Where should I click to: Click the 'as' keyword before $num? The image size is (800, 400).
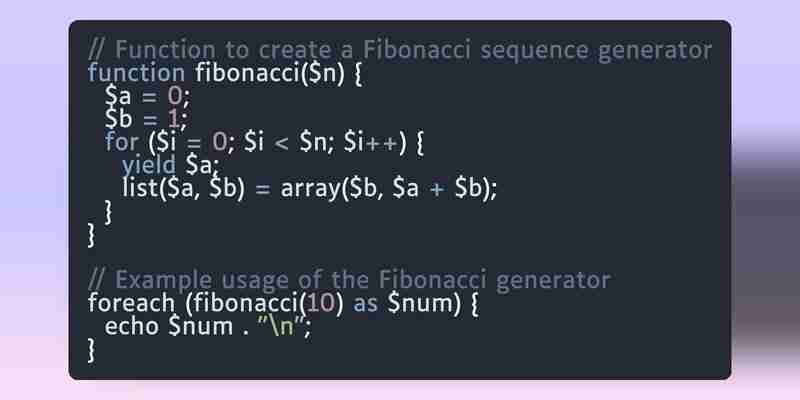365,305
